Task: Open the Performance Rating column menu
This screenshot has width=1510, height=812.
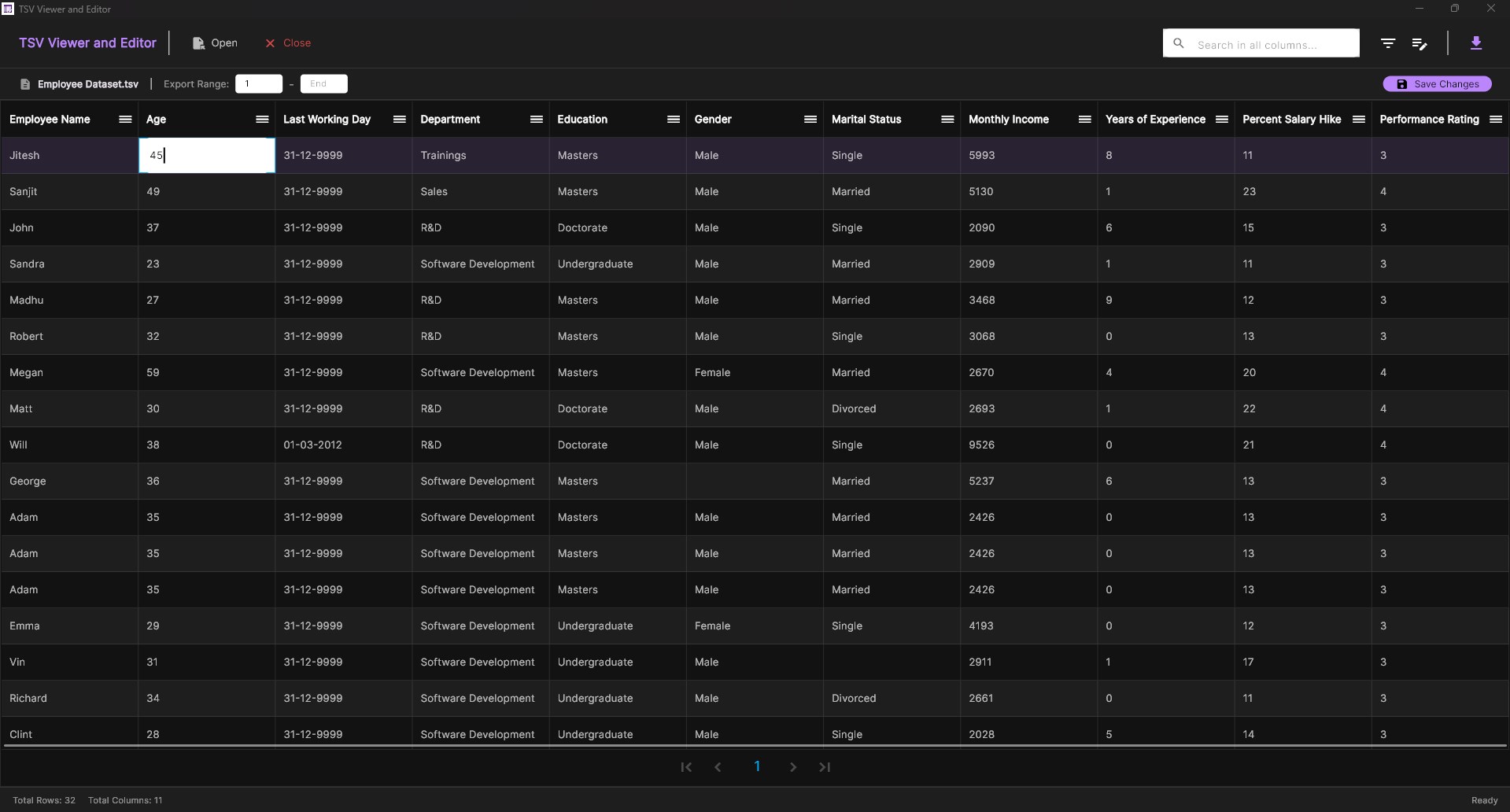Action: pos(1495,120)
